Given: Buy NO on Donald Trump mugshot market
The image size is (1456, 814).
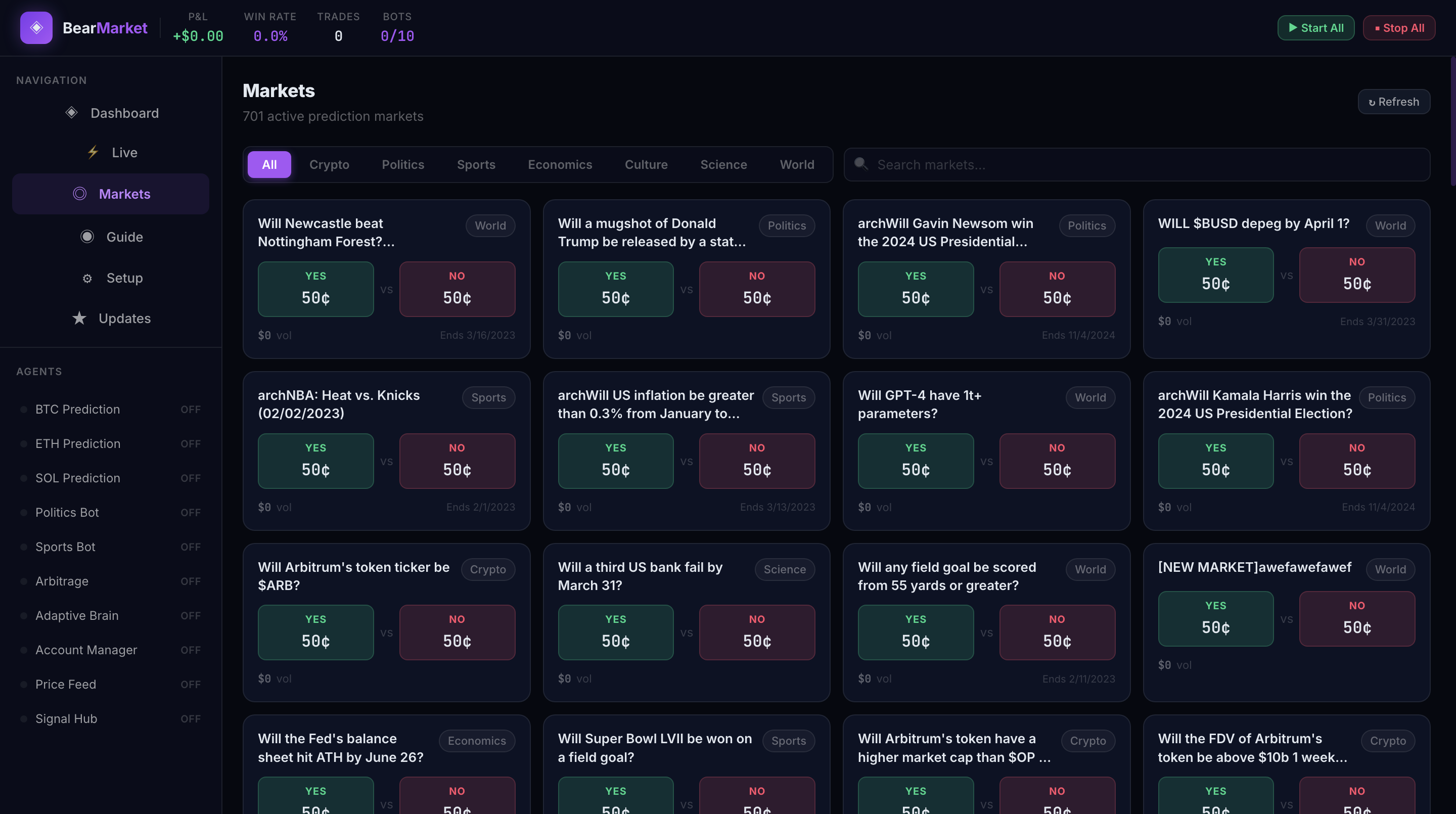Looking at the screenshot, I should pos(757,289).
